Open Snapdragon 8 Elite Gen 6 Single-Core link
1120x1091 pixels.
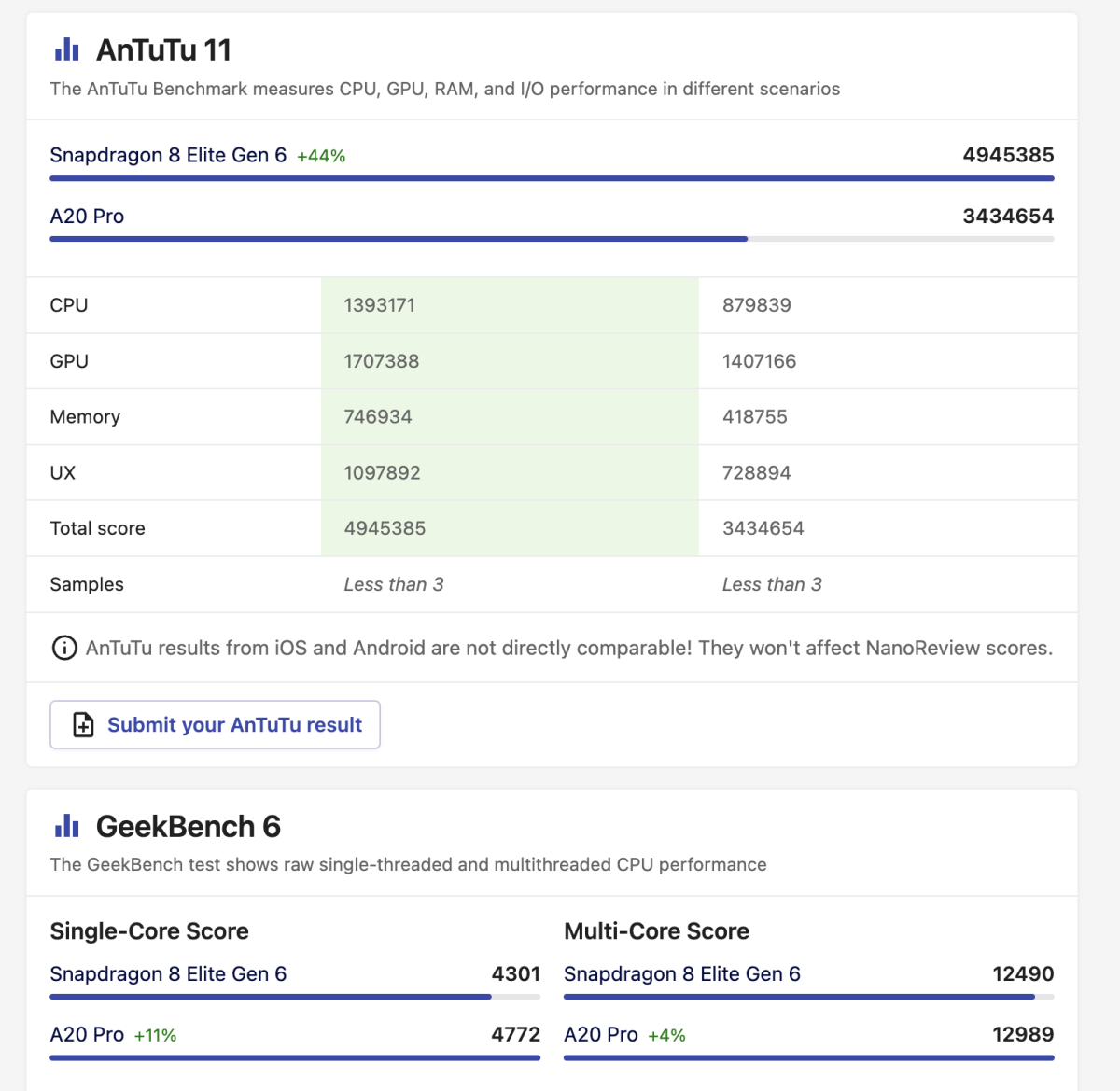pos(168,973)
